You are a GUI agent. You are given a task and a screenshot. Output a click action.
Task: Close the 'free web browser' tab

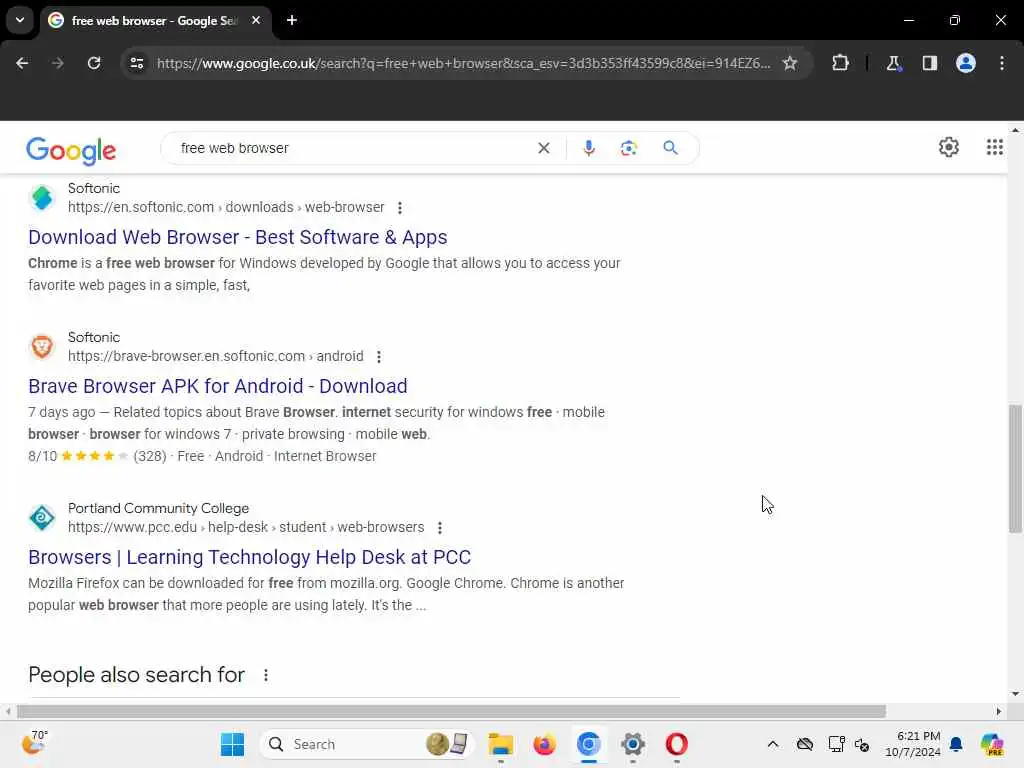[x=256, y=20]
